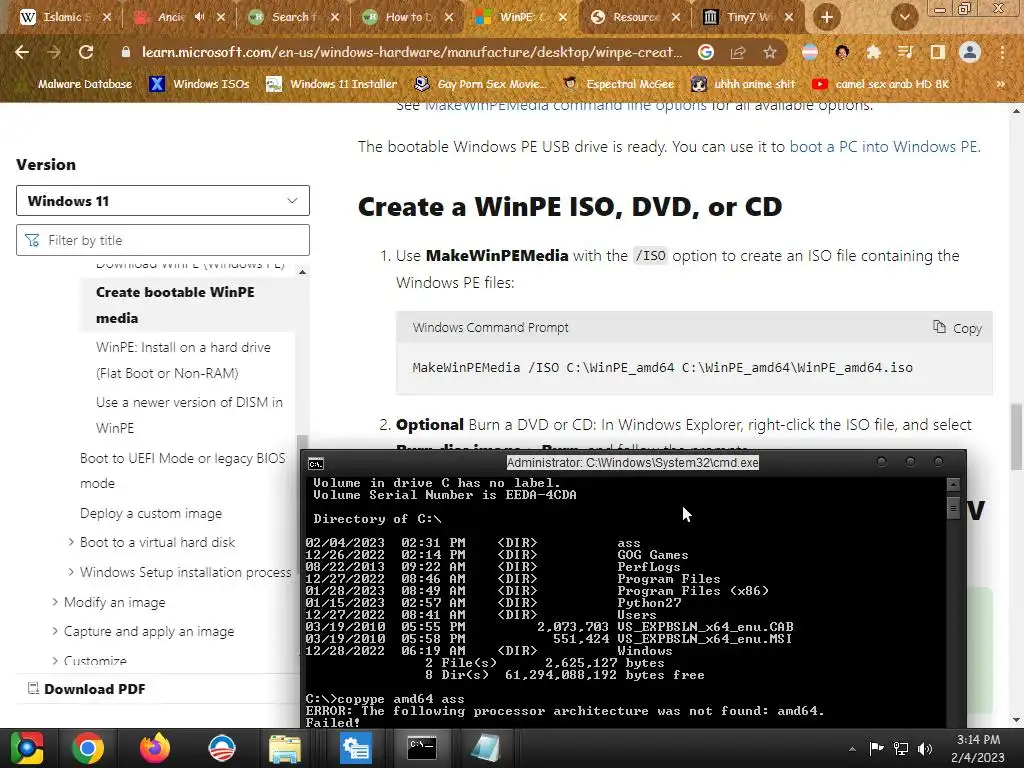1024x768 pixels.
Task: Open the Malware Database bookmark
Action: pyautogui.click(x=77, y=84)
